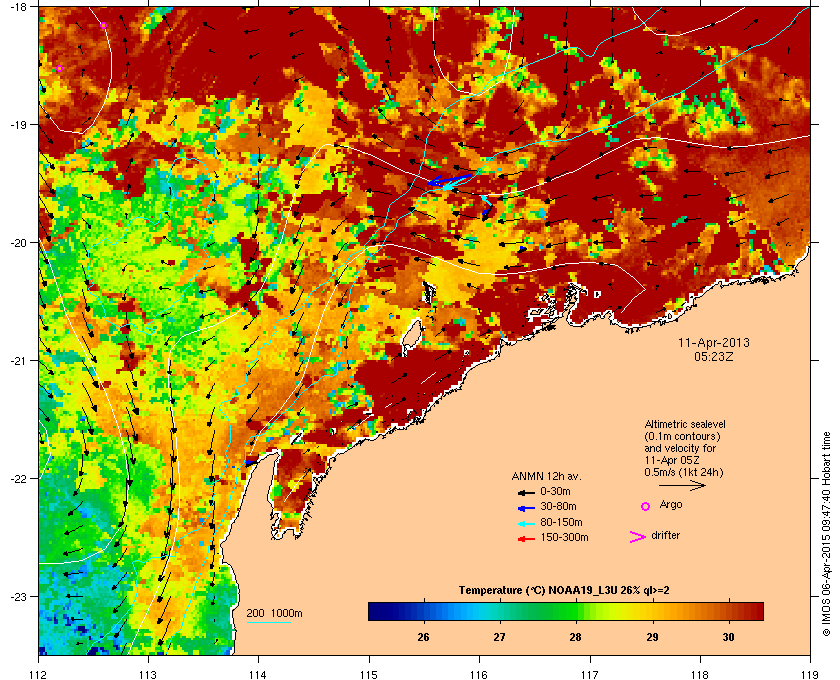Click the colorbar tick label 26

pos(423,637)
